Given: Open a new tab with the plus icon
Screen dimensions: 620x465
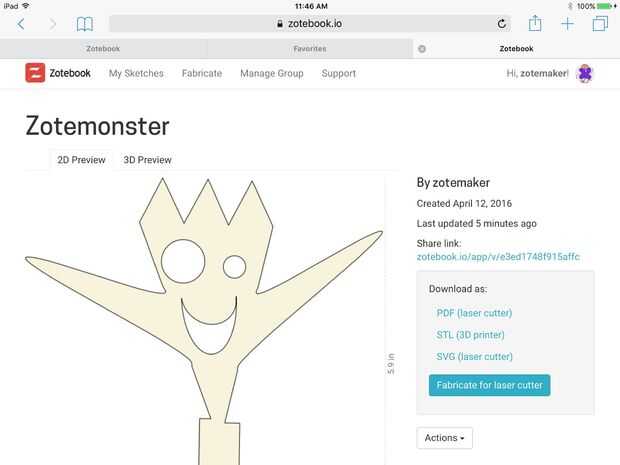Looking at the screenshot, I should [567, 24].
